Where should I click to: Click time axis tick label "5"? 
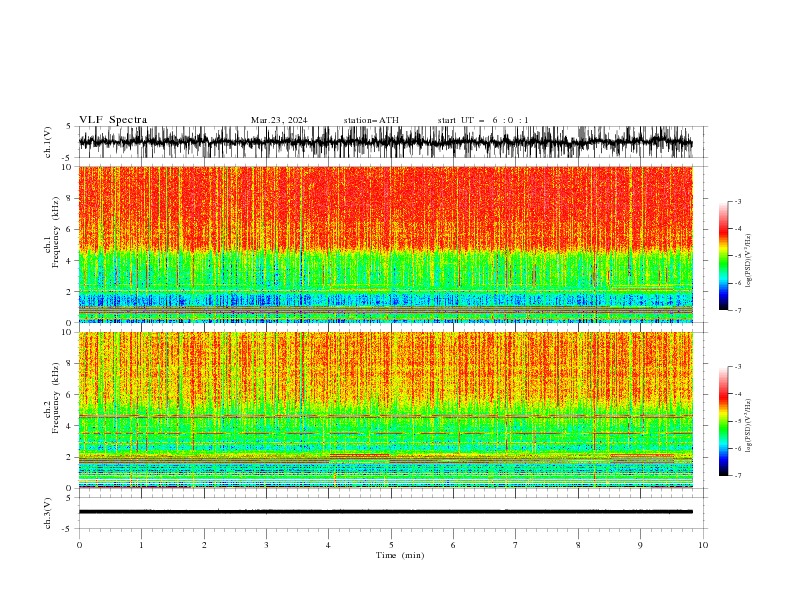391,545
